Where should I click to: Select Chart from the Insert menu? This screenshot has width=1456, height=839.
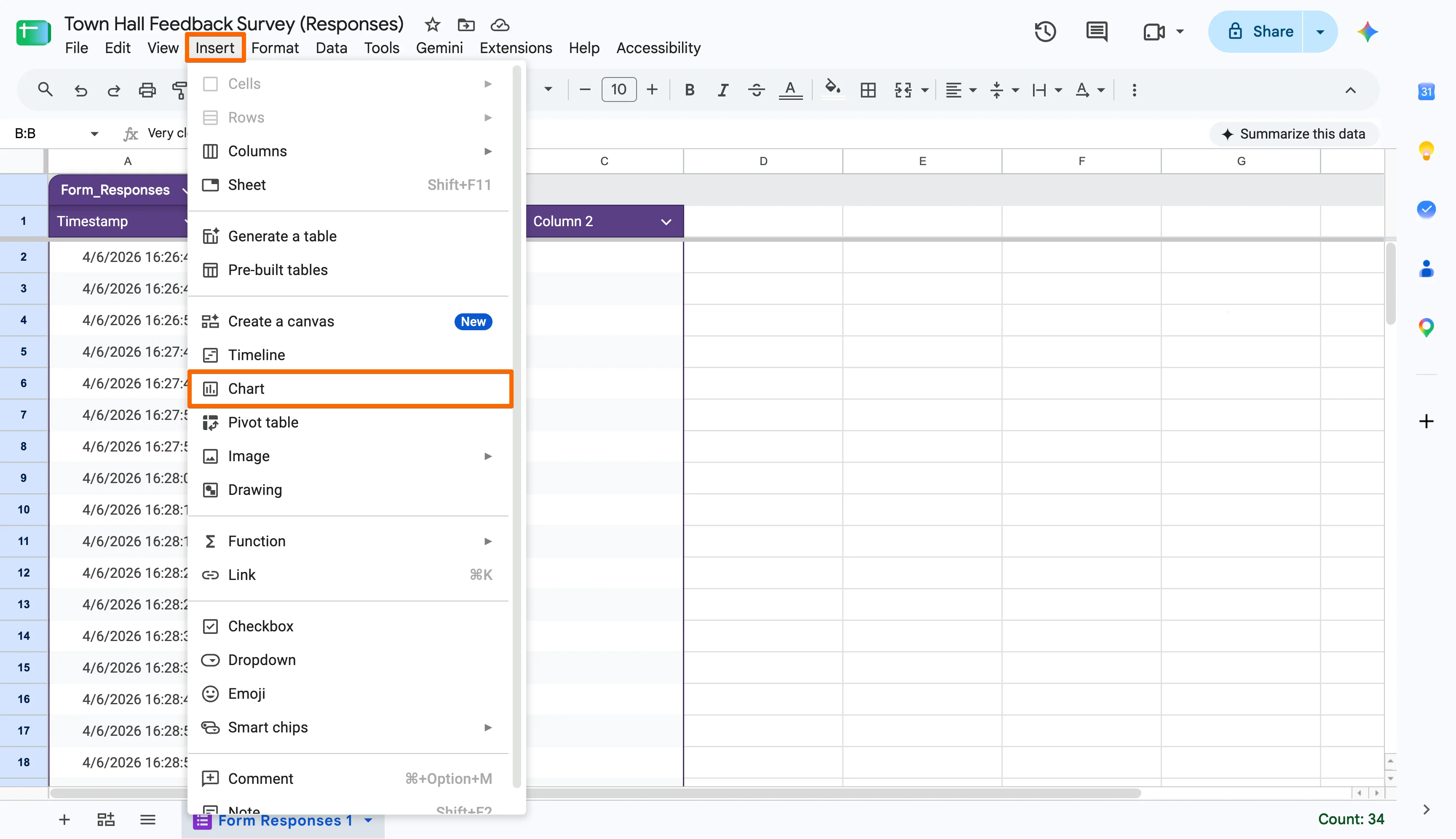pos(350,389)
